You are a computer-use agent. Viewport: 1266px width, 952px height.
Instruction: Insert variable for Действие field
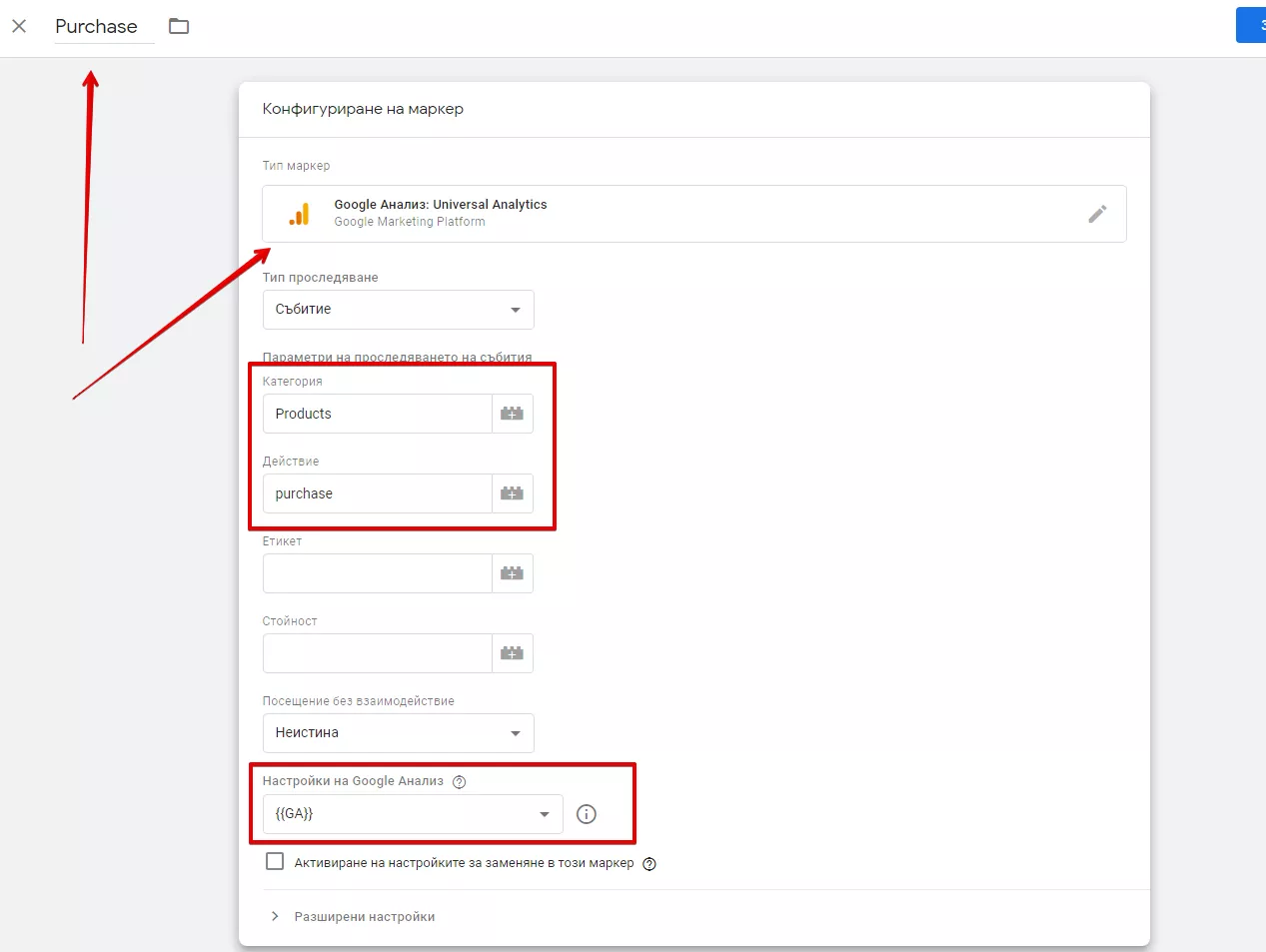click(513, 493)
